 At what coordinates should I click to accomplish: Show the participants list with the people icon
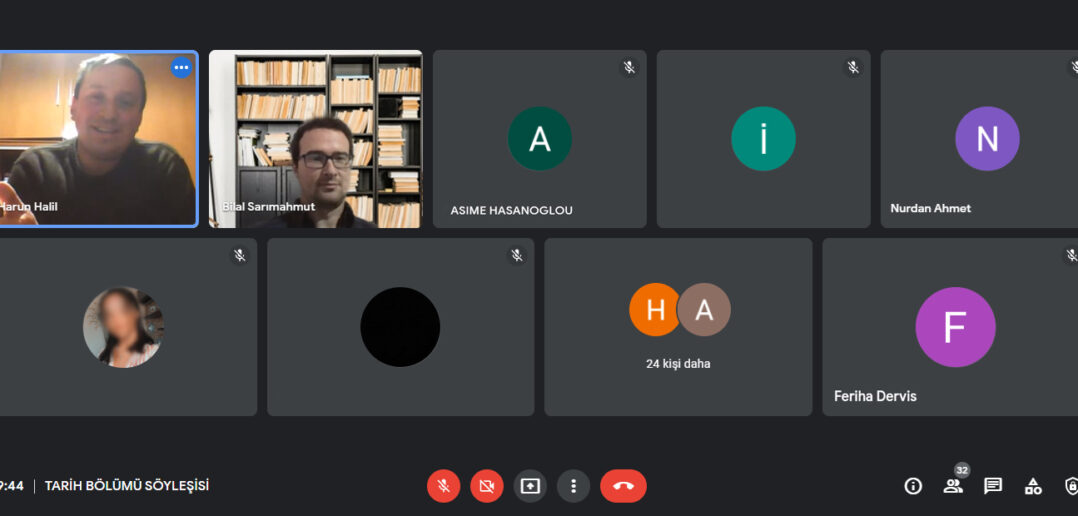(953, 486)
